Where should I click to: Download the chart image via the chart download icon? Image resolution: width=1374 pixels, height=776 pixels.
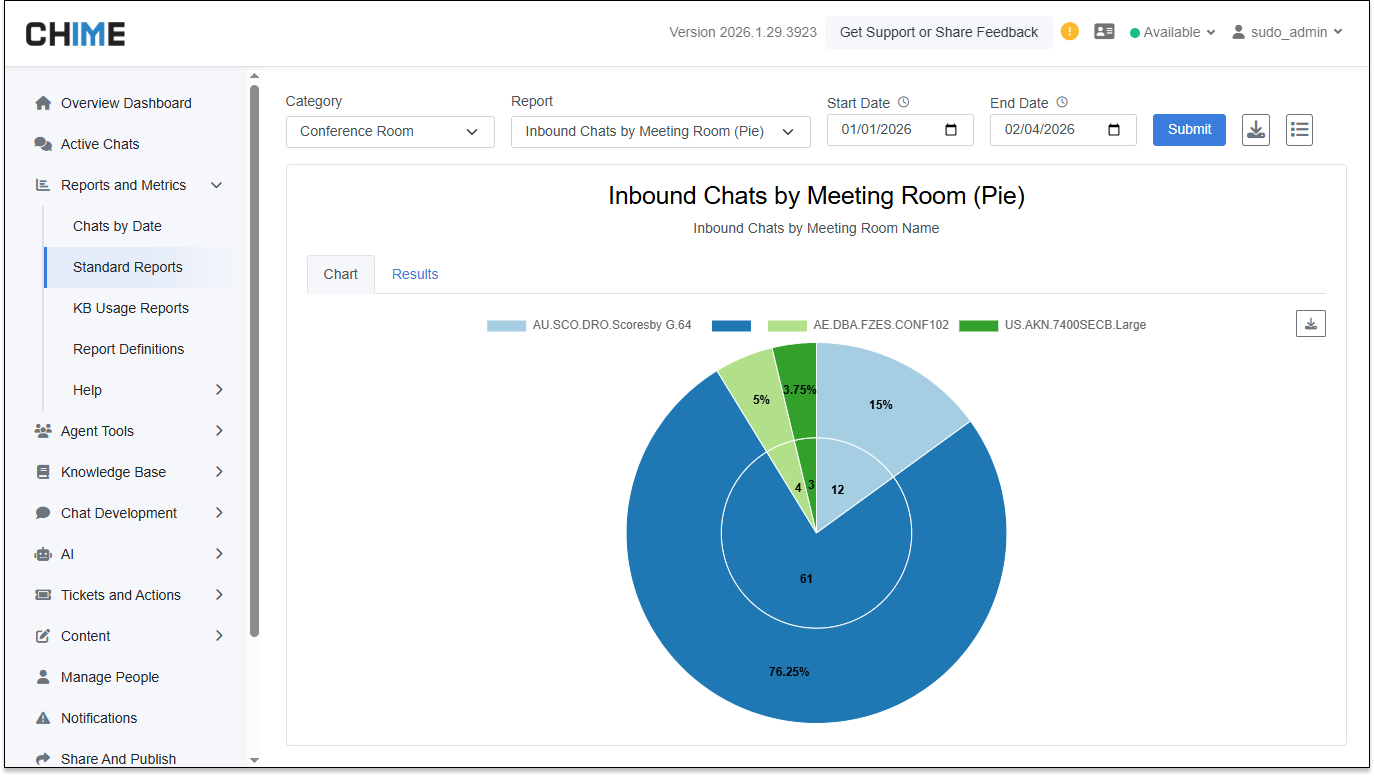[x=1311, y=323]
